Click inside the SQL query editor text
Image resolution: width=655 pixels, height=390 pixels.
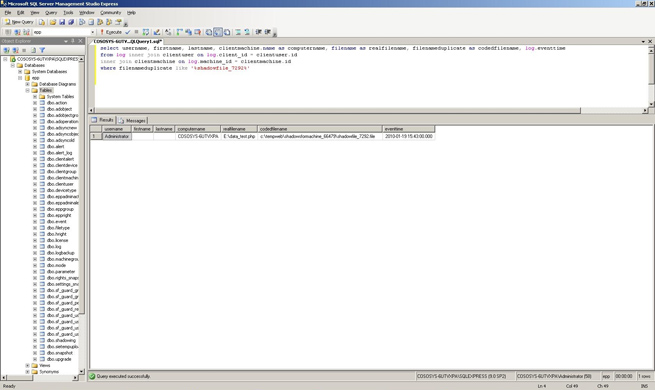coord(332,58)
